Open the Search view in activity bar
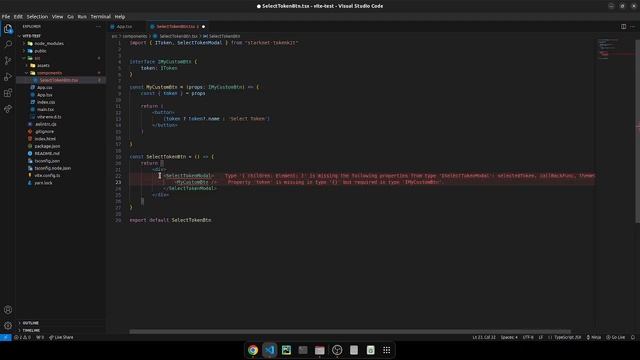This screenshot has height=360, width=640. tap(8, 44)
